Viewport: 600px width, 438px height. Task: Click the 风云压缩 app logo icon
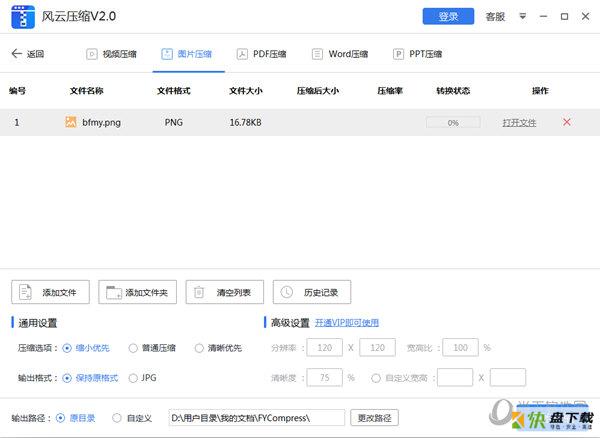(x=23, y=17)
